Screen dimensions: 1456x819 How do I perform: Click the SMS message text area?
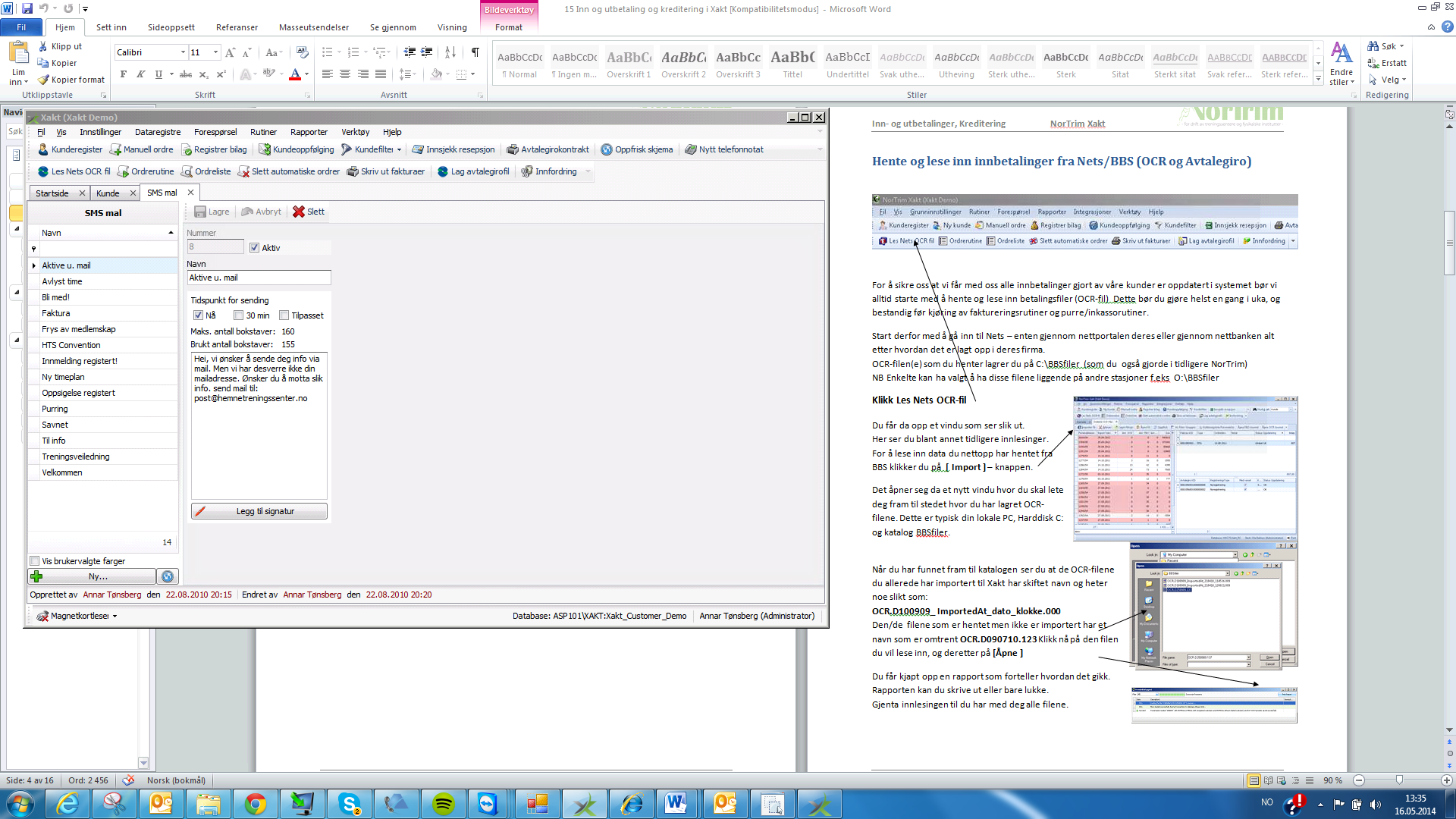259,425
